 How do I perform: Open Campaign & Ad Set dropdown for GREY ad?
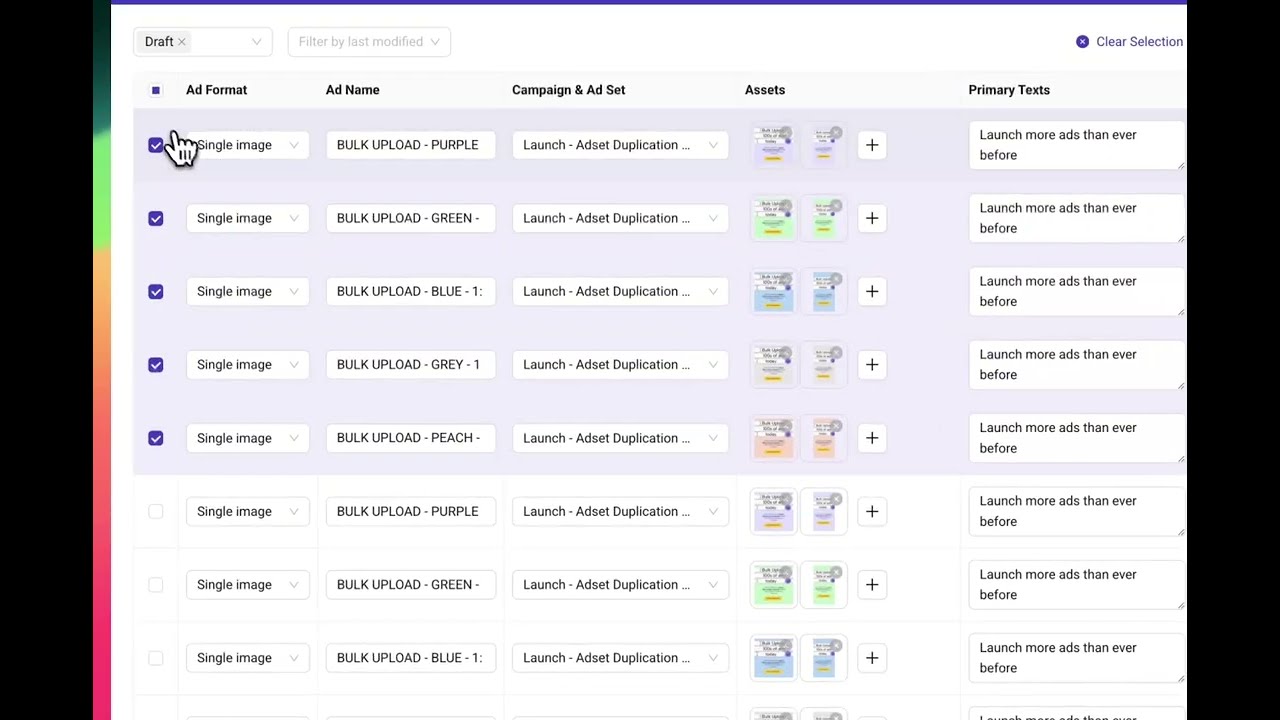pyautogui.click(x=620, y=365)
